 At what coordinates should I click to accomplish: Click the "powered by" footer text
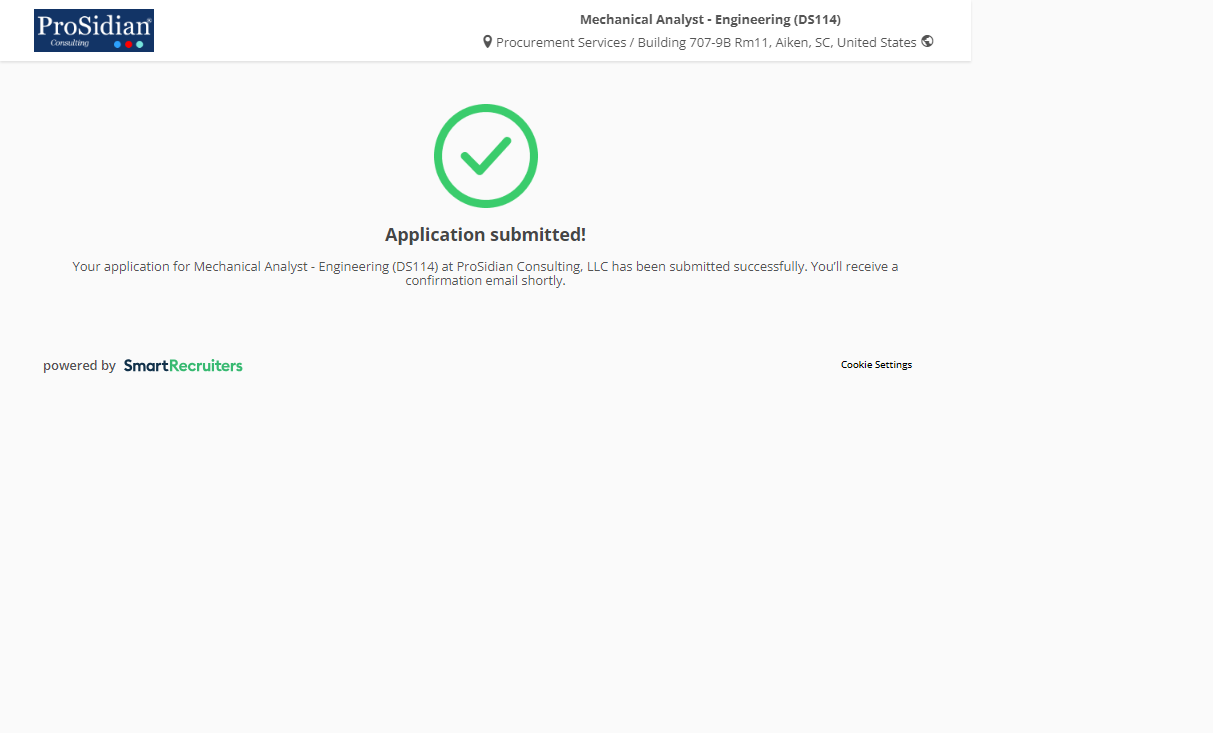79,366
